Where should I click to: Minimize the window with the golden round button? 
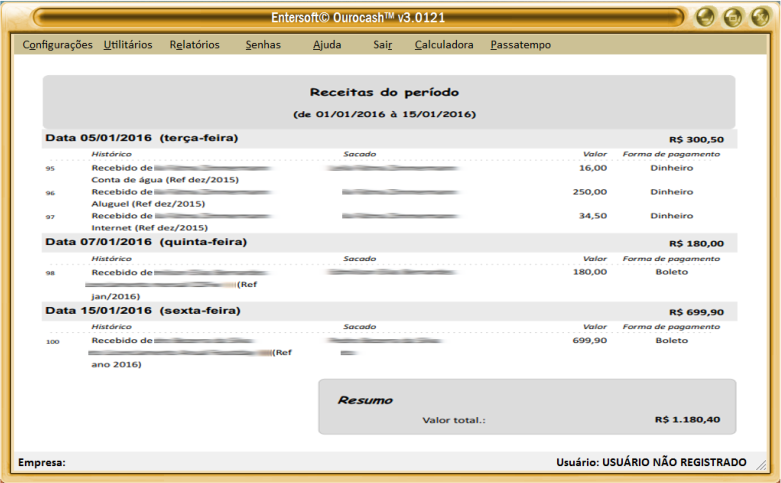(707, 17)
